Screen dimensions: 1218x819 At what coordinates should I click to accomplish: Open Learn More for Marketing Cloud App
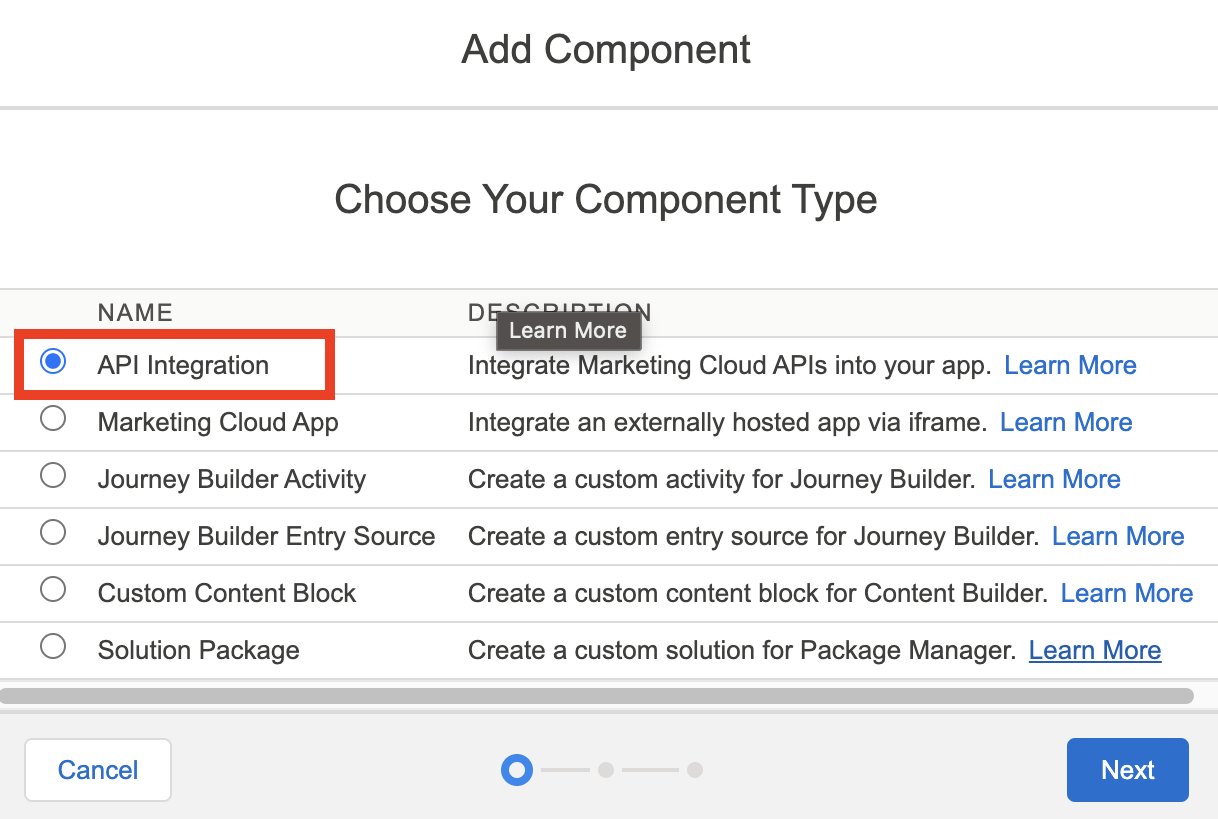1066,422
